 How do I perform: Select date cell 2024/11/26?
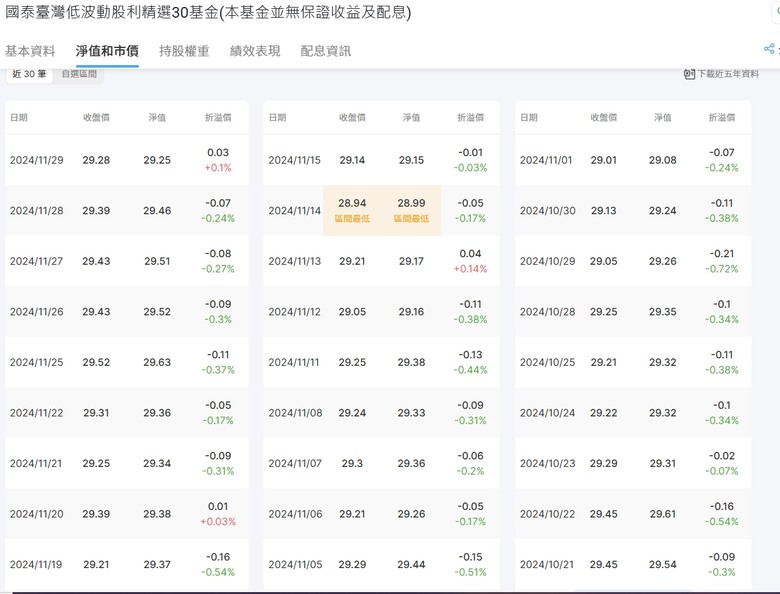point(37,312)
